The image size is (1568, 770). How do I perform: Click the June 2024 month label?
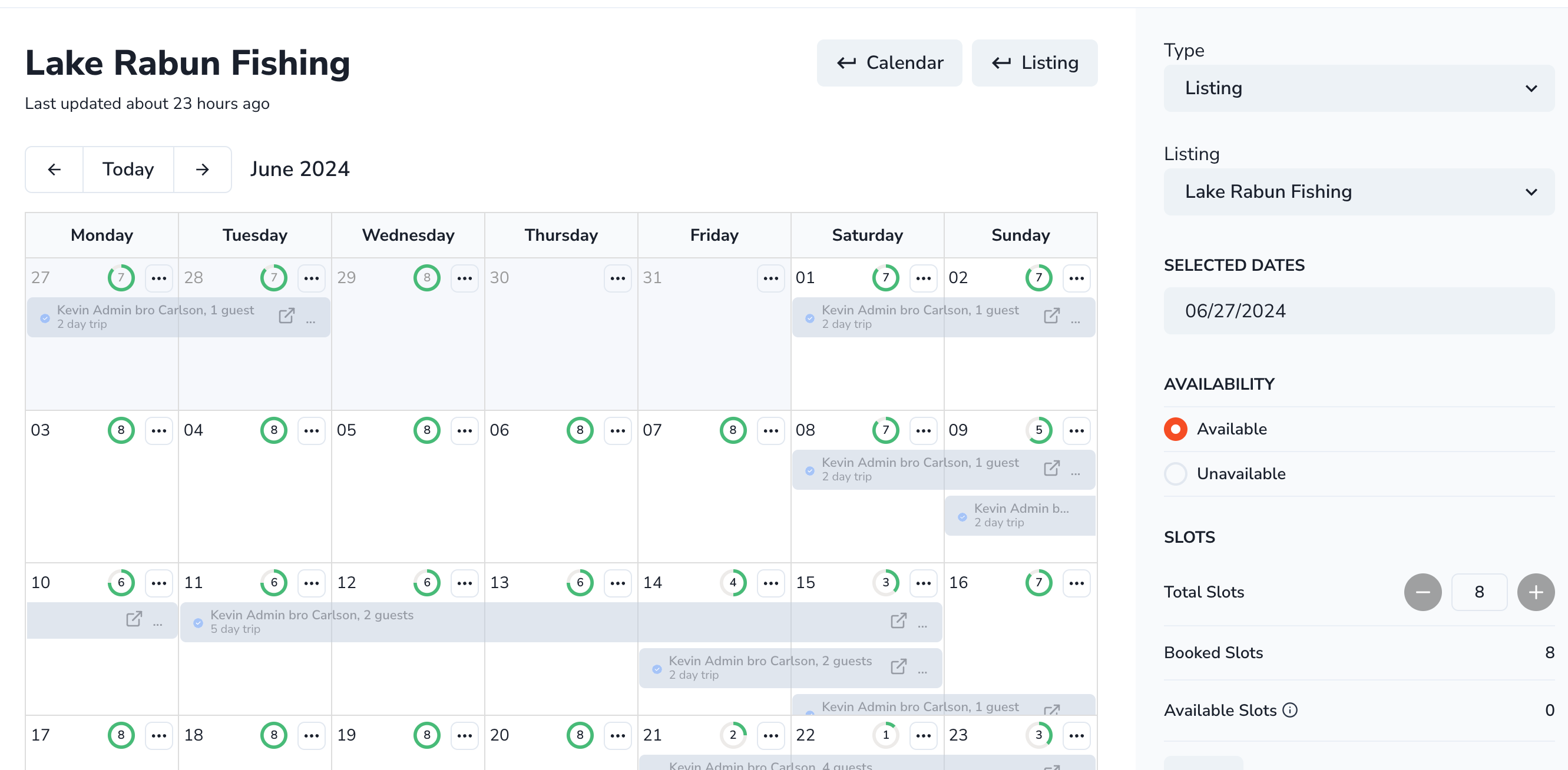coord(299,169)
